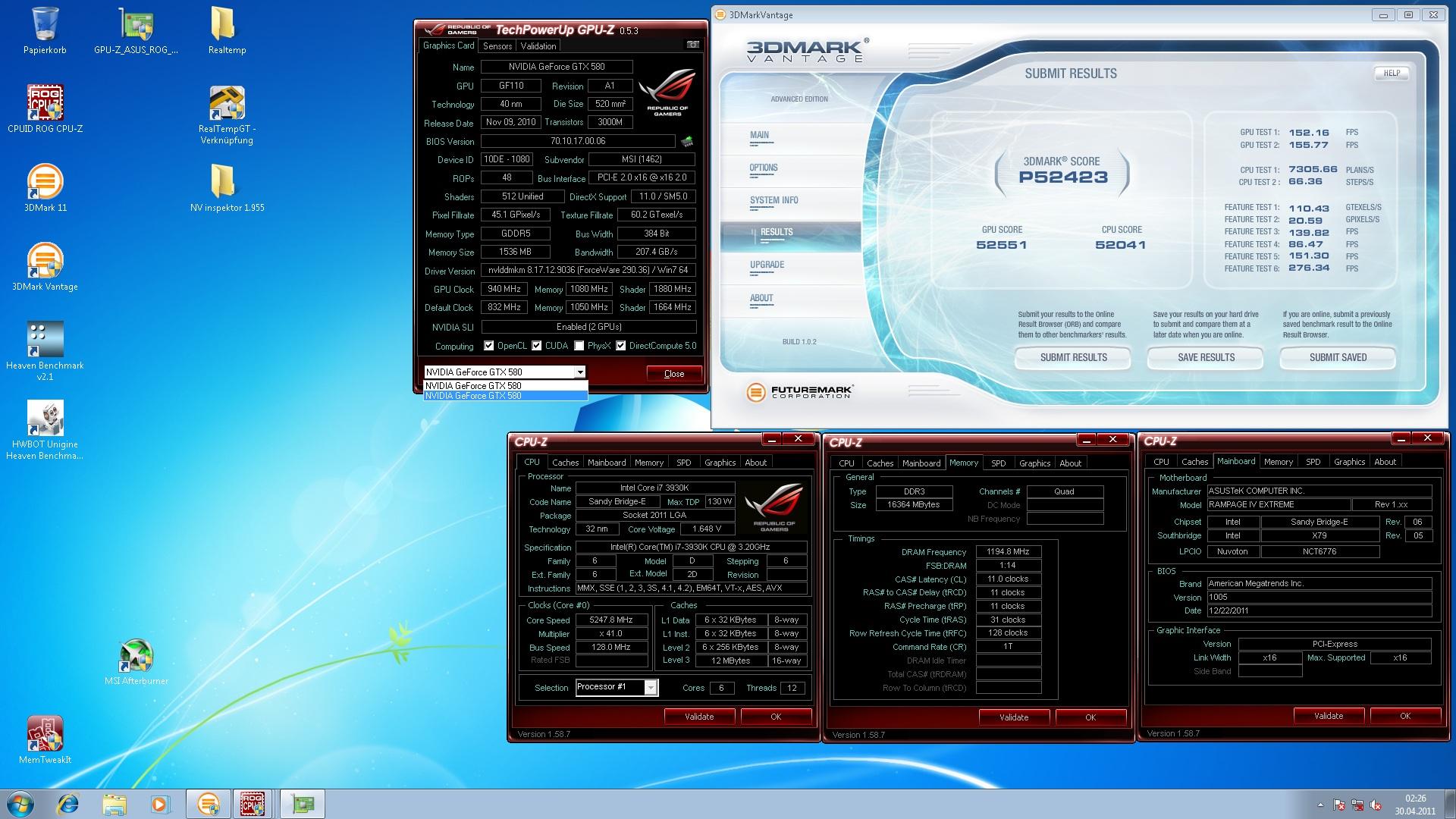Click OK in Memory CPU-Z window
The image size is (1456, 819).
pyautogui.click(x=1090, y=717)
